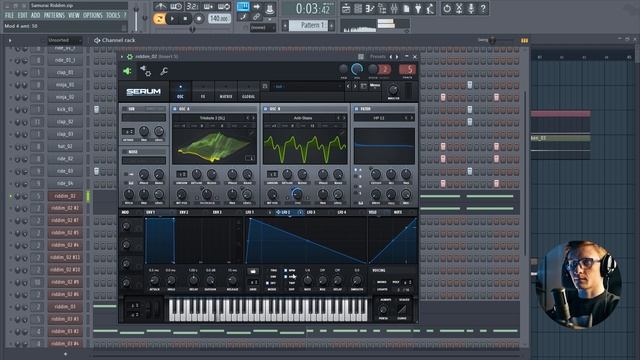The height and width of the screenshot is (360, 640).
Task: Adjust the ENV 1 ATTACK knob
Action: [154, 280]
